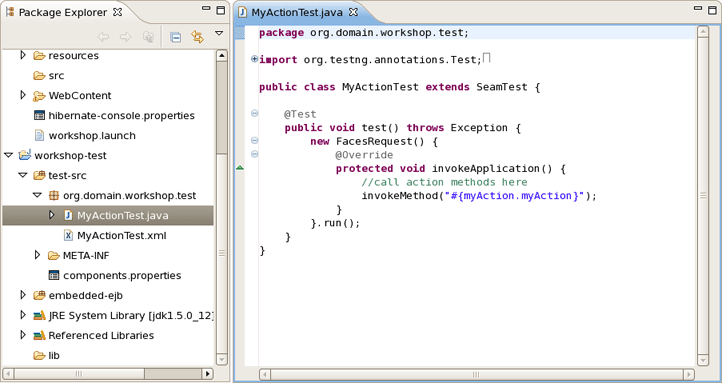Click the Up navigation icon in Package Explorer

148,37
